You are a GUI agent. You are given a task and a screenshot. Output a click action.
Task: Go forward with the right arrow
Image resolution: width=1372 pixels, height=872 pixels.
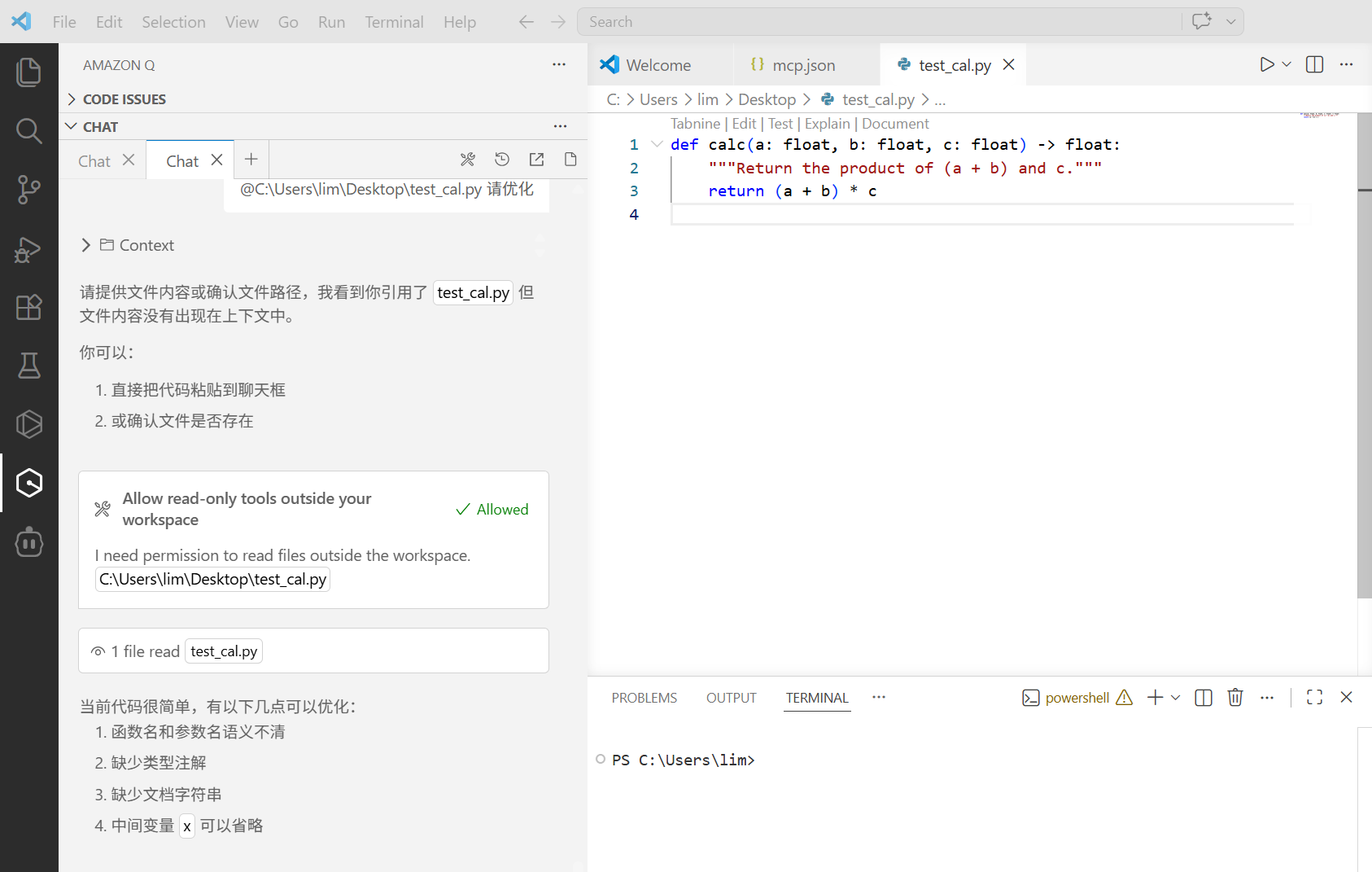tap(557, 22)
